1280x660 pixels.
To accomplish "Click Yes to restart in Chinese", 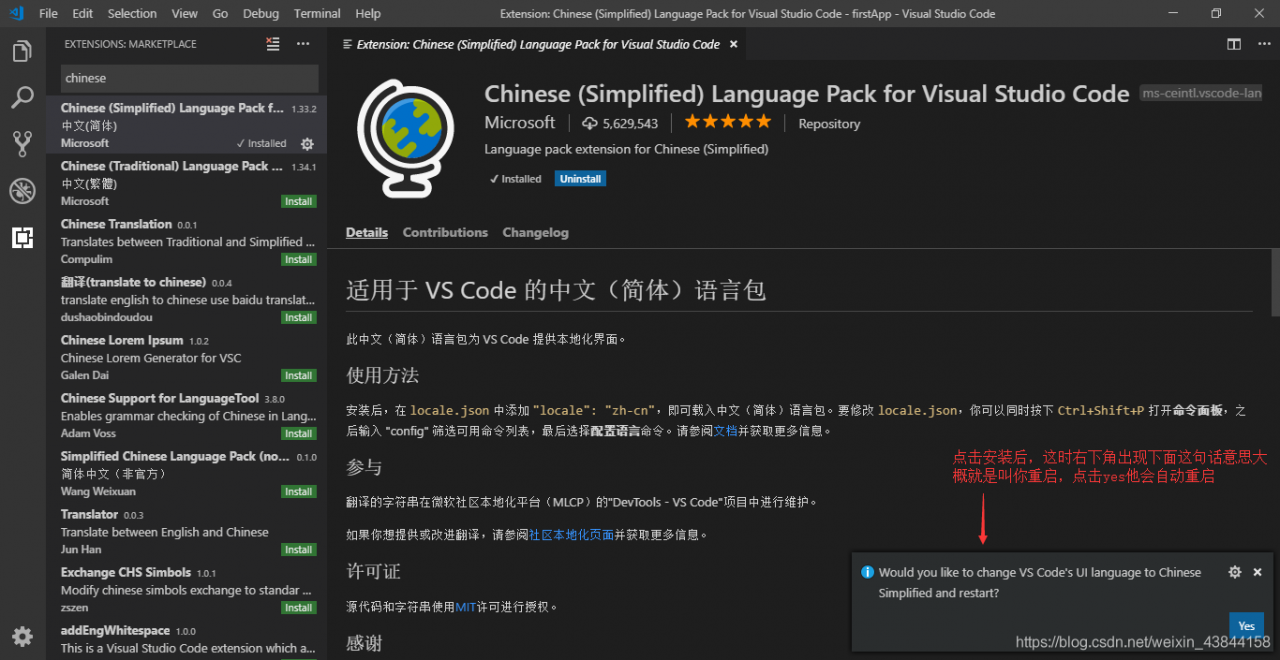I will pos(1246,626).
